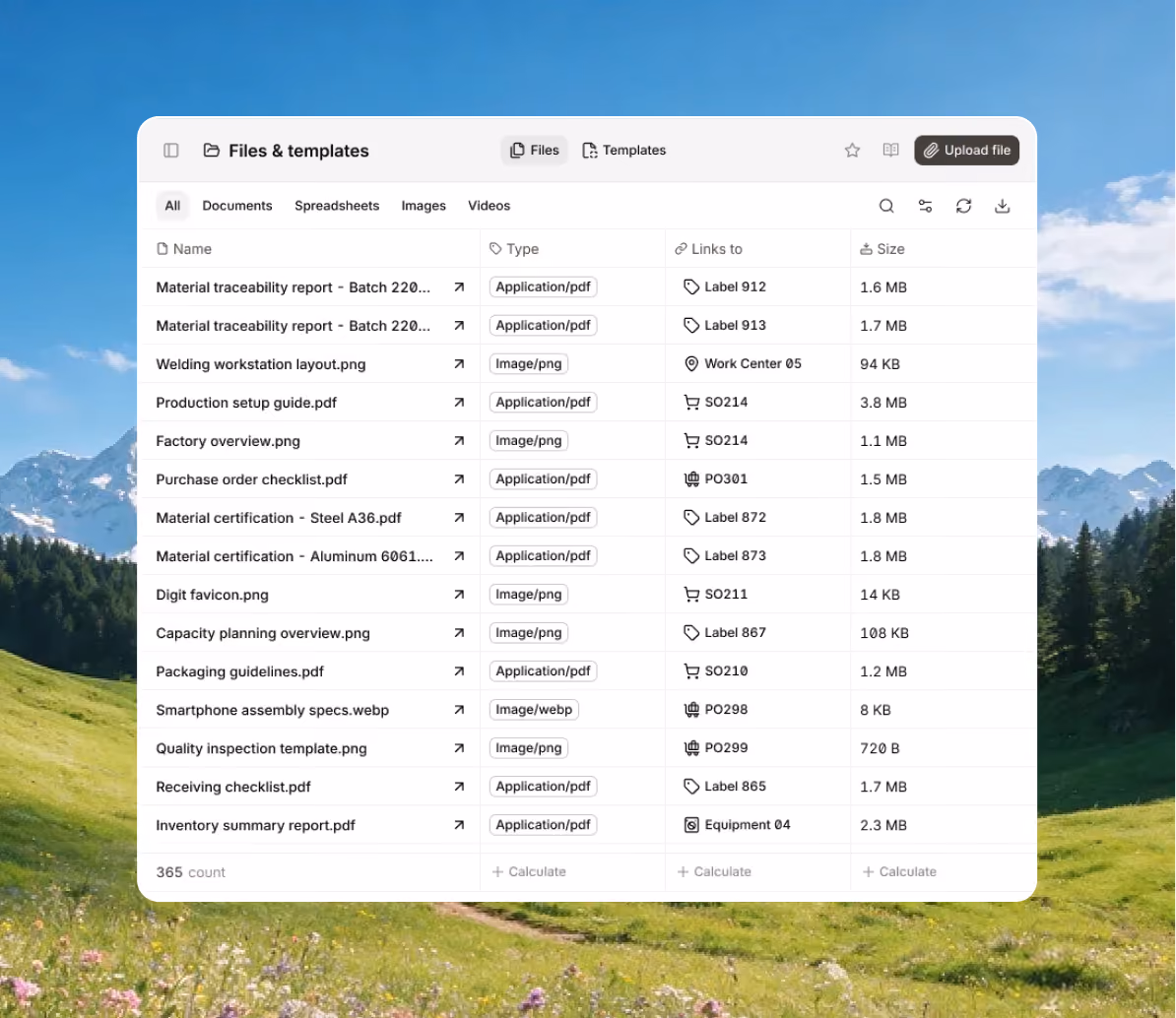1176x1018 pixels.
Task: Select the Documents filter tab
Action: [237, 206]
